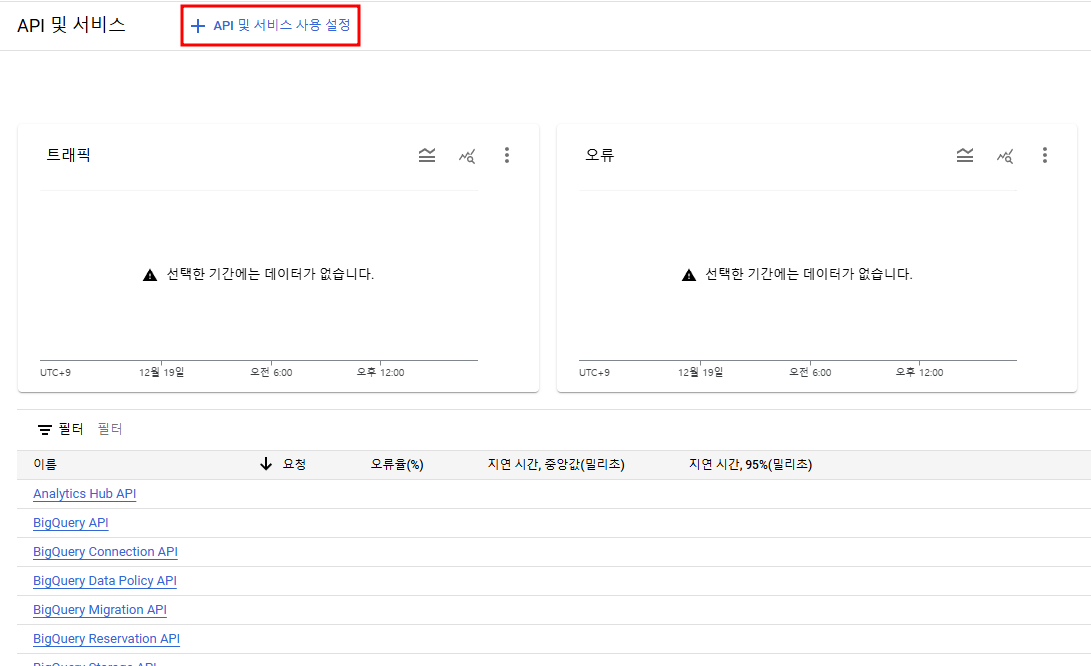1091x666 pixels.
Task: Toggle legend icon in 오류 chart
Action: [x=965, y=155]
